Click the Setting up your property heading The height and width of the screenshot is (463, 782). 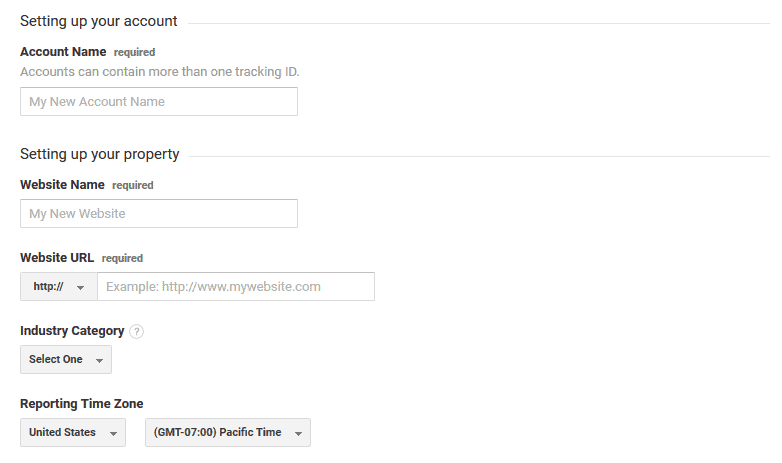click(99, 154)
